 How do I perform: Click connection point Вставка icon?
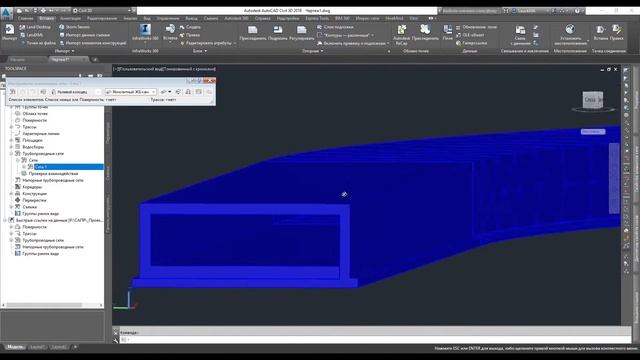[600, 33]
